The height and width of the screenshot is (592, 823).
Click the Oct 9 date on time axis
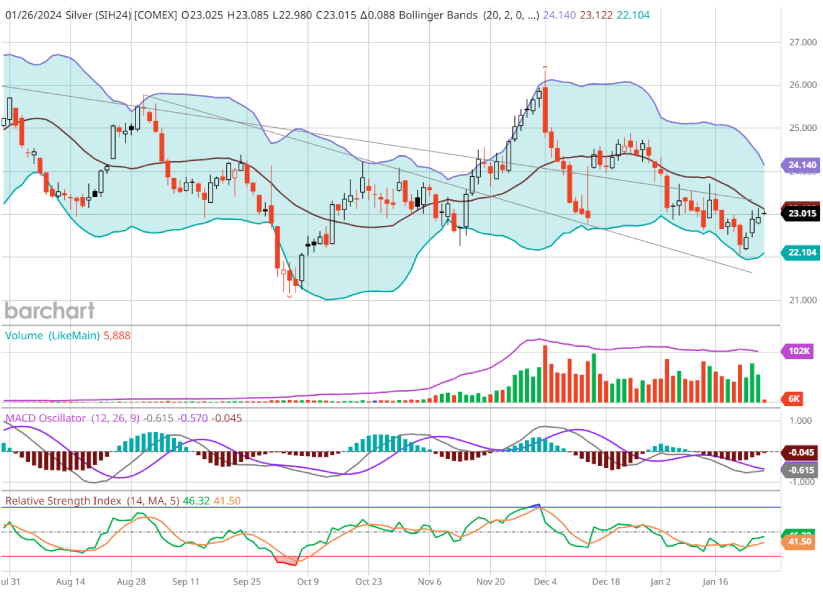tap(307, 580)
